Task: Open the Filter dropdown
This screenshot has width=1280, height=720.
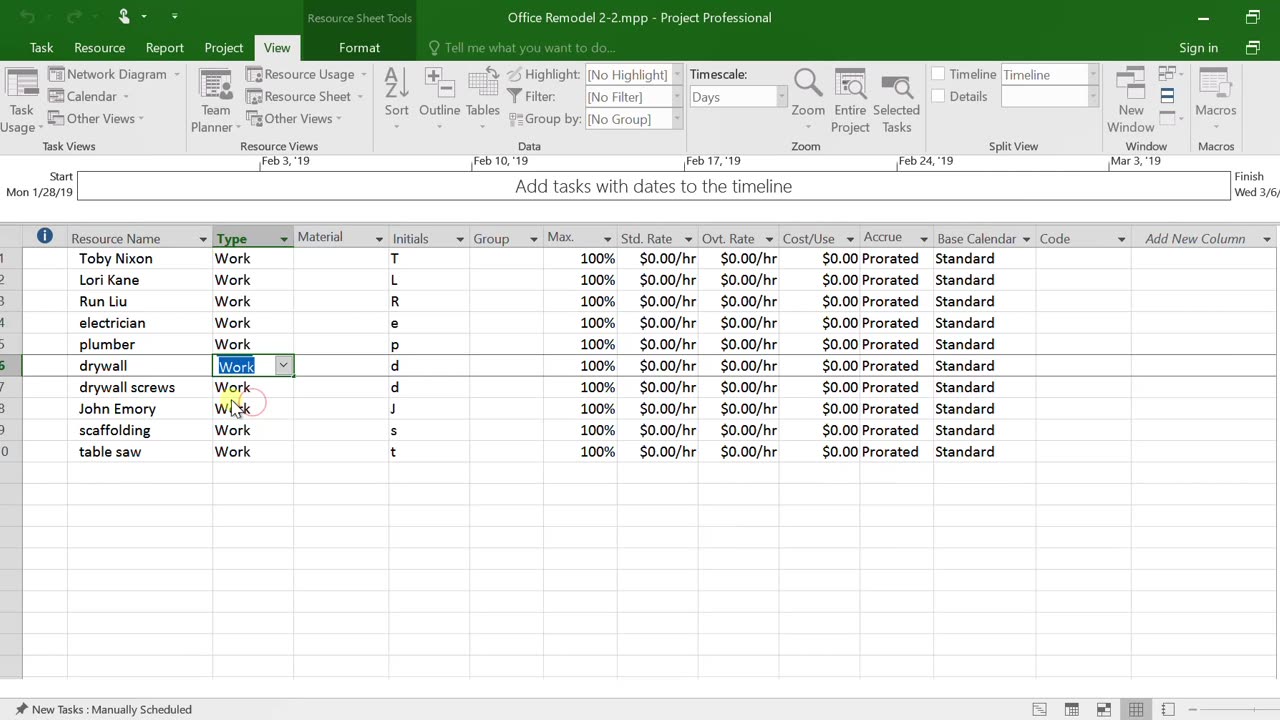Action: click(676, 97)
